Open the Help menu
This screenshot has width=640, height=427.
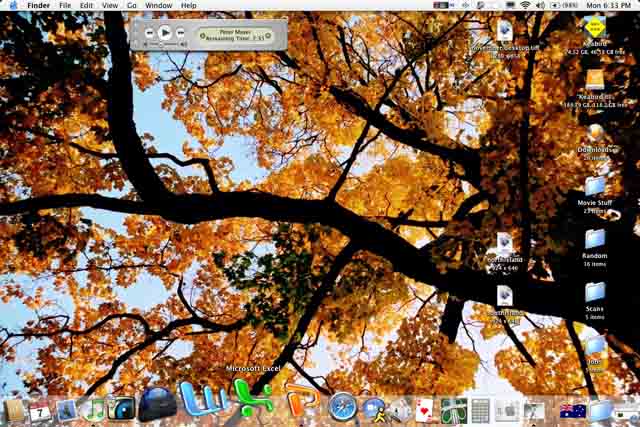[x=189, y=5]
